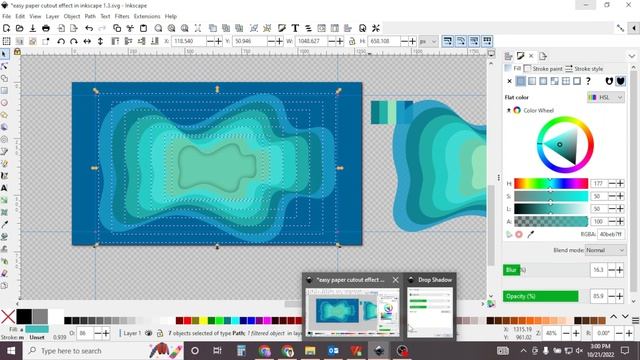Viewport: 640px width, 360px height.
Task: Raise selection to top icon
Action: (115, 41)
